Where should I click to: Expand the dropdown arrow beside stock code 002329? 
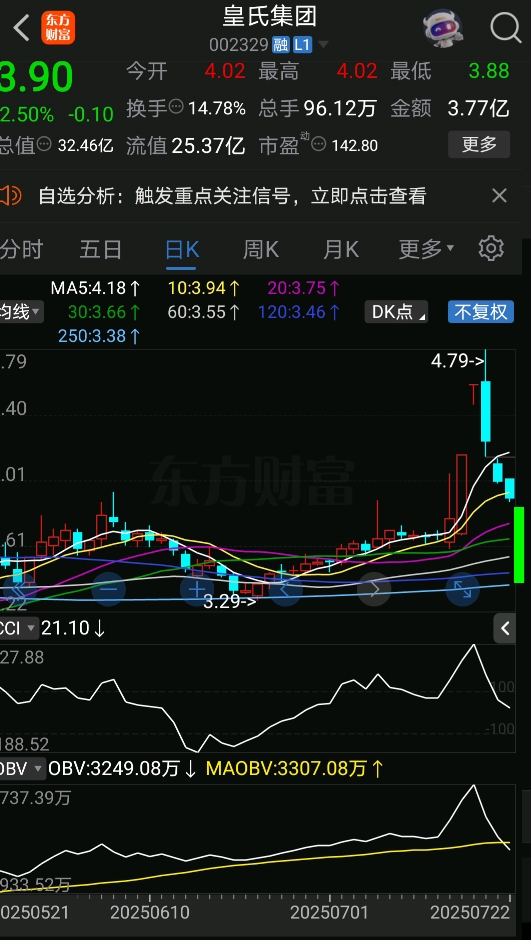pyautogui.click(x=323, y=44)
